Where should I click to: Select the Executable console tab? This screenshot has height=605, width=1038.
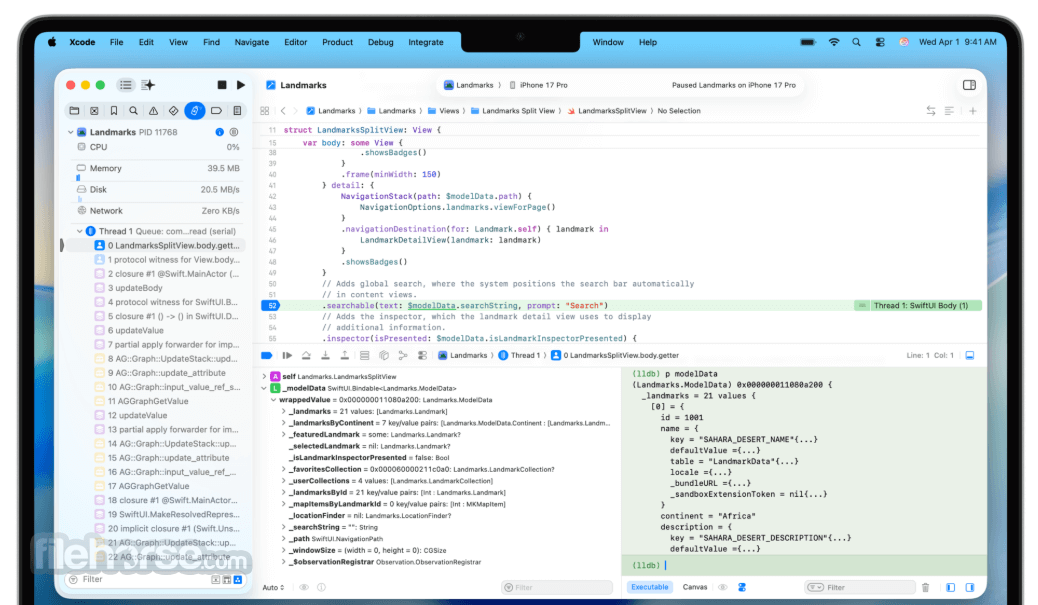tap(649, 587)
